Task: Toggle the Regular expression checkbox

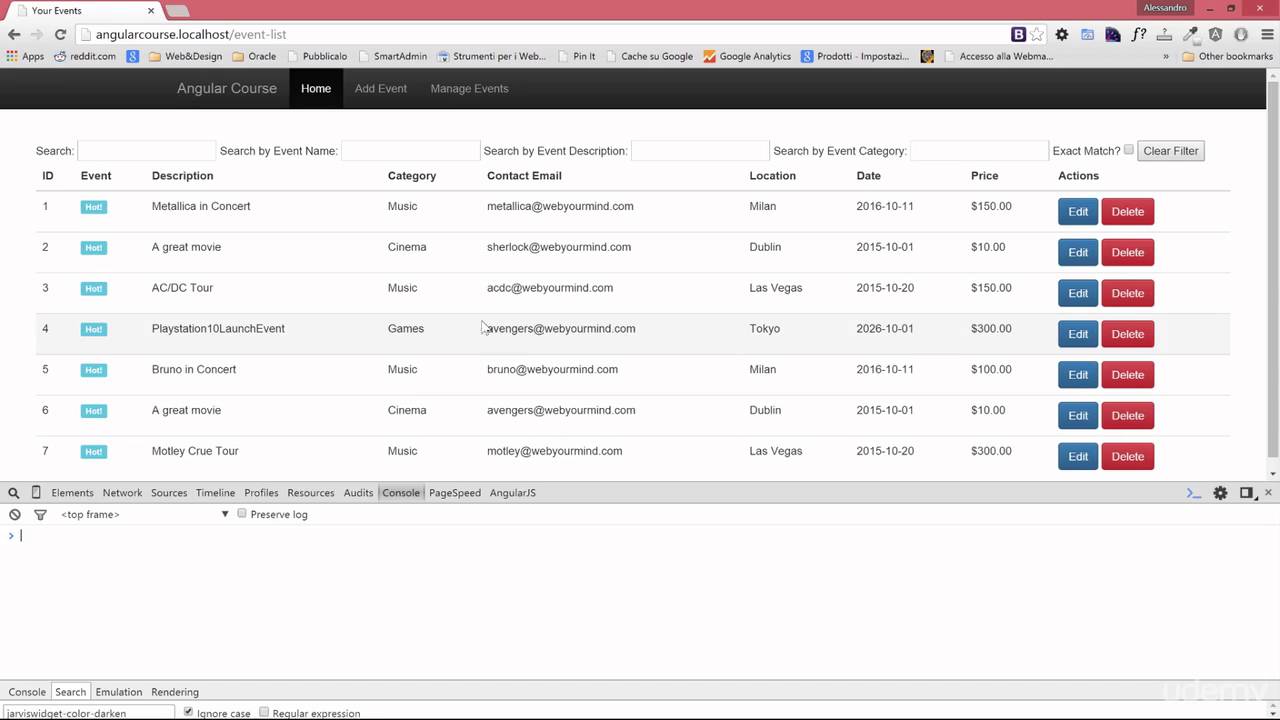Action: [x=264, y=712]
